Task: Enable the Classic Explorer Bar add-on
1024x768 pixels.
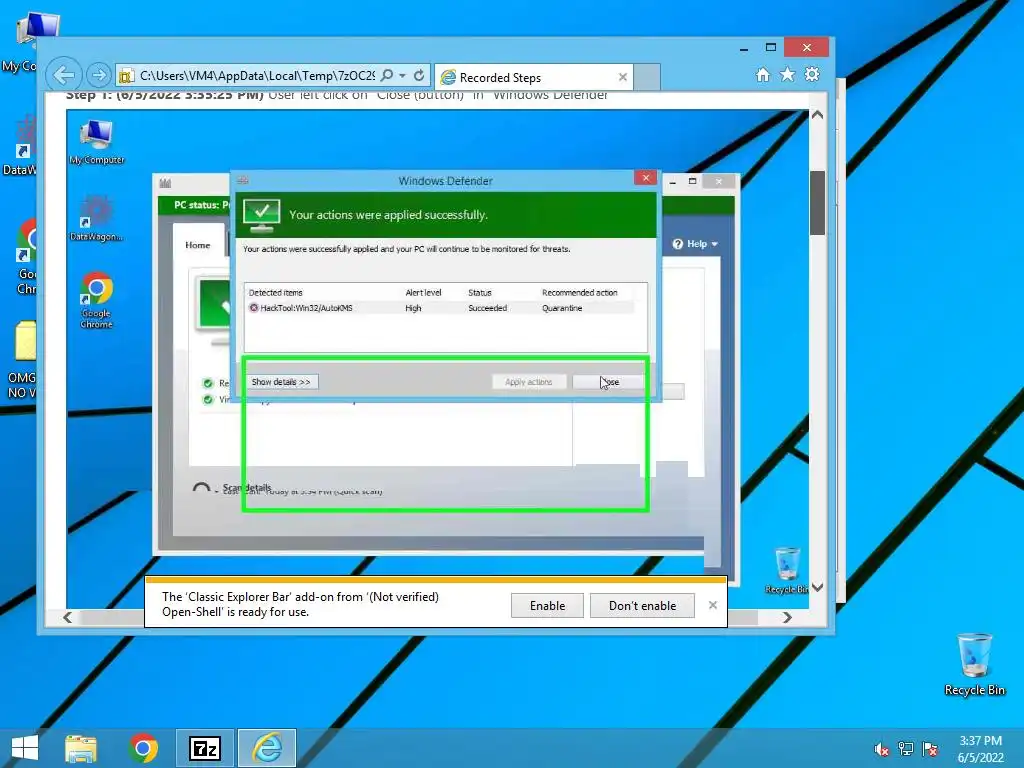Action: 547,605
